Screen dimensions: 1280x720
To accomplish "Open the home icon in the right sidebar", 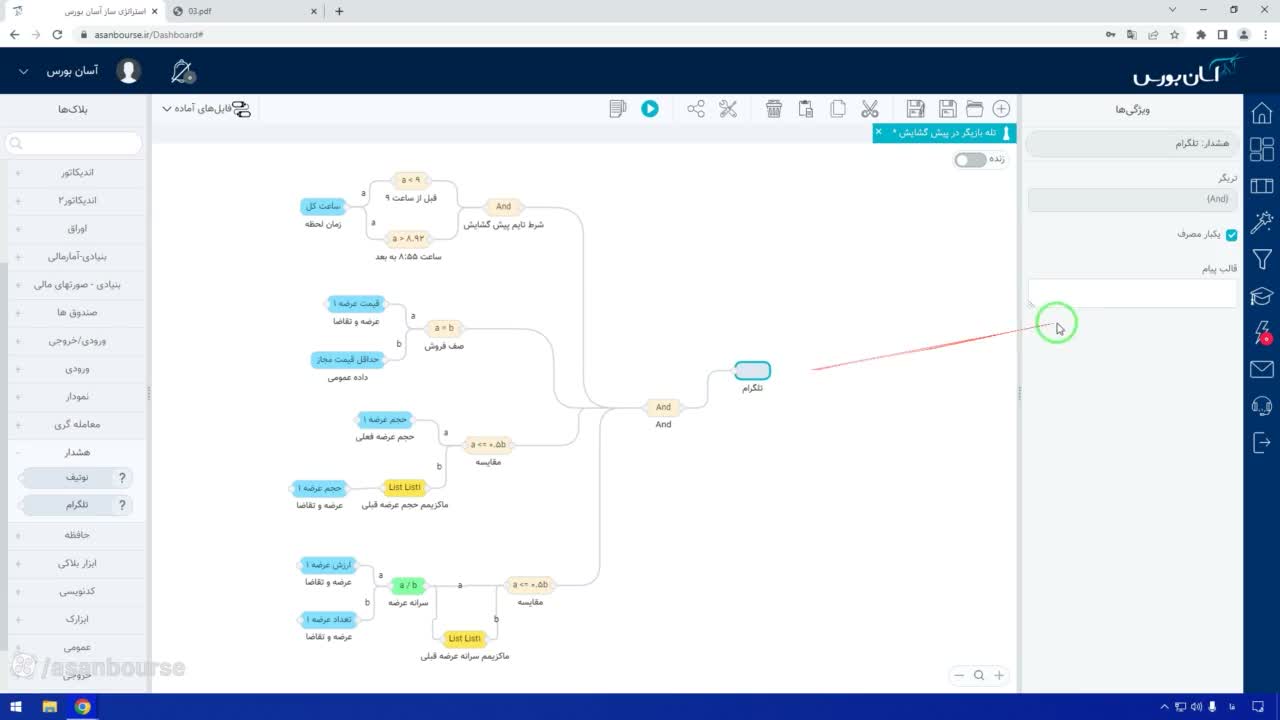I will [x=1262, y=113].
